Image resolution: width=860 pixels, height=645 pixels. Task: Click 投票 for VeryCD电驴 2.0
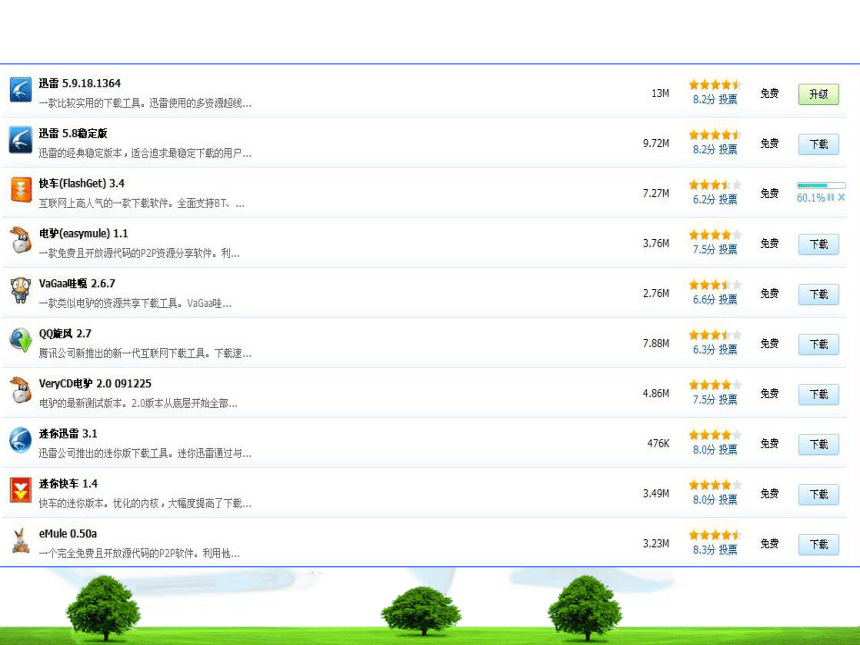pyautogui.click(x=728, y=399)
